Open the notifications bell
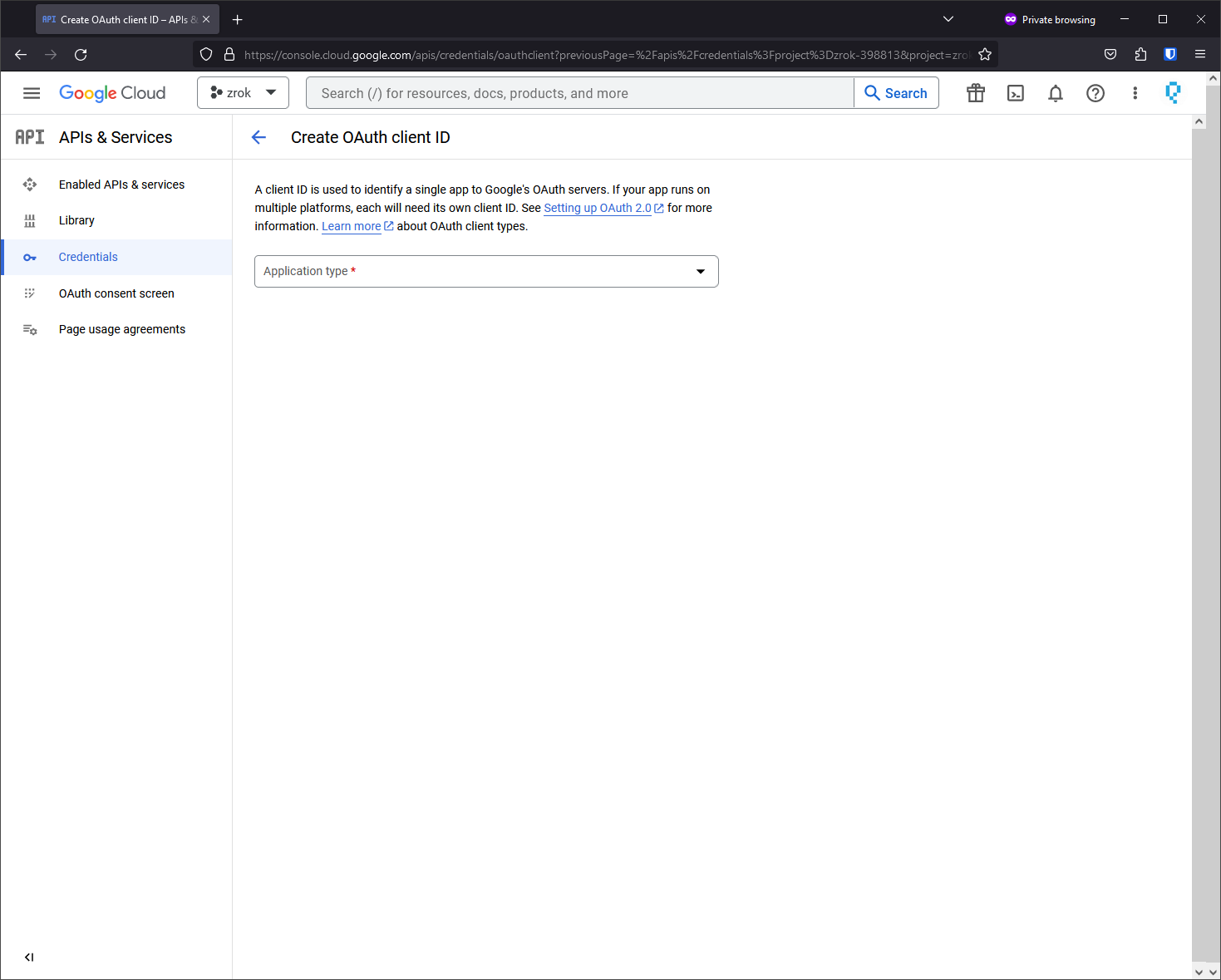Viewport: 1221px width, 980px height. pyautogui.click(x=1055, y=93)
